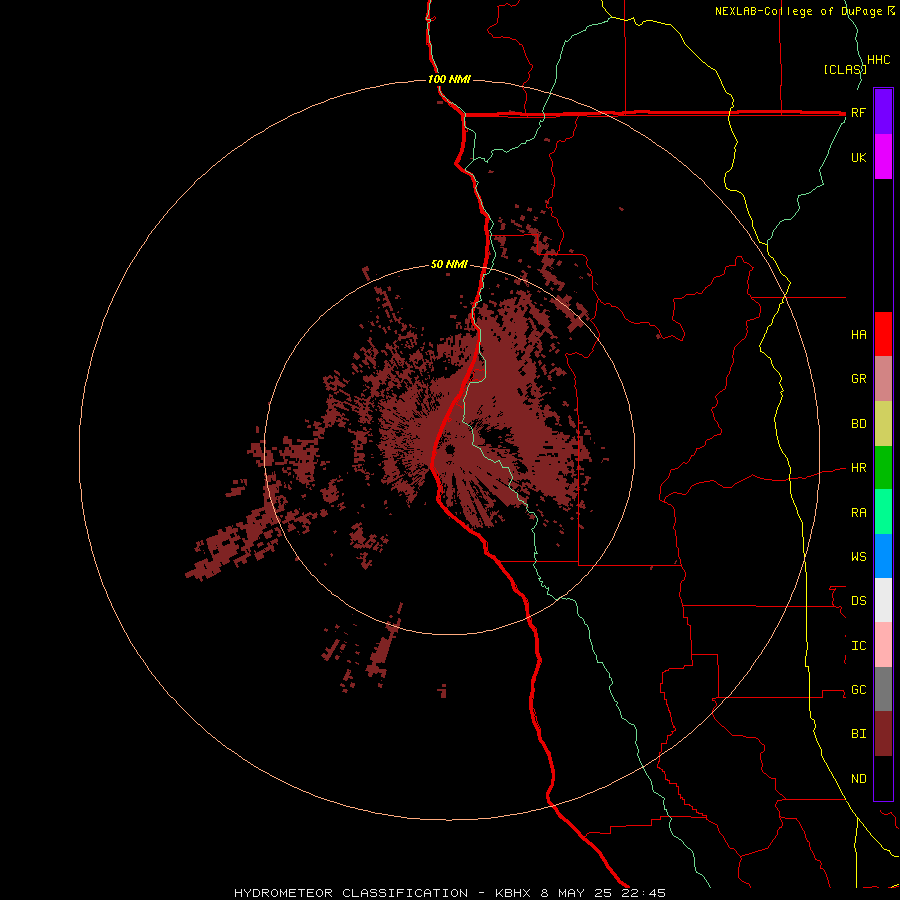Click the 'NEXLAB-College of DuPage' credit text

[x=800, y=11]
